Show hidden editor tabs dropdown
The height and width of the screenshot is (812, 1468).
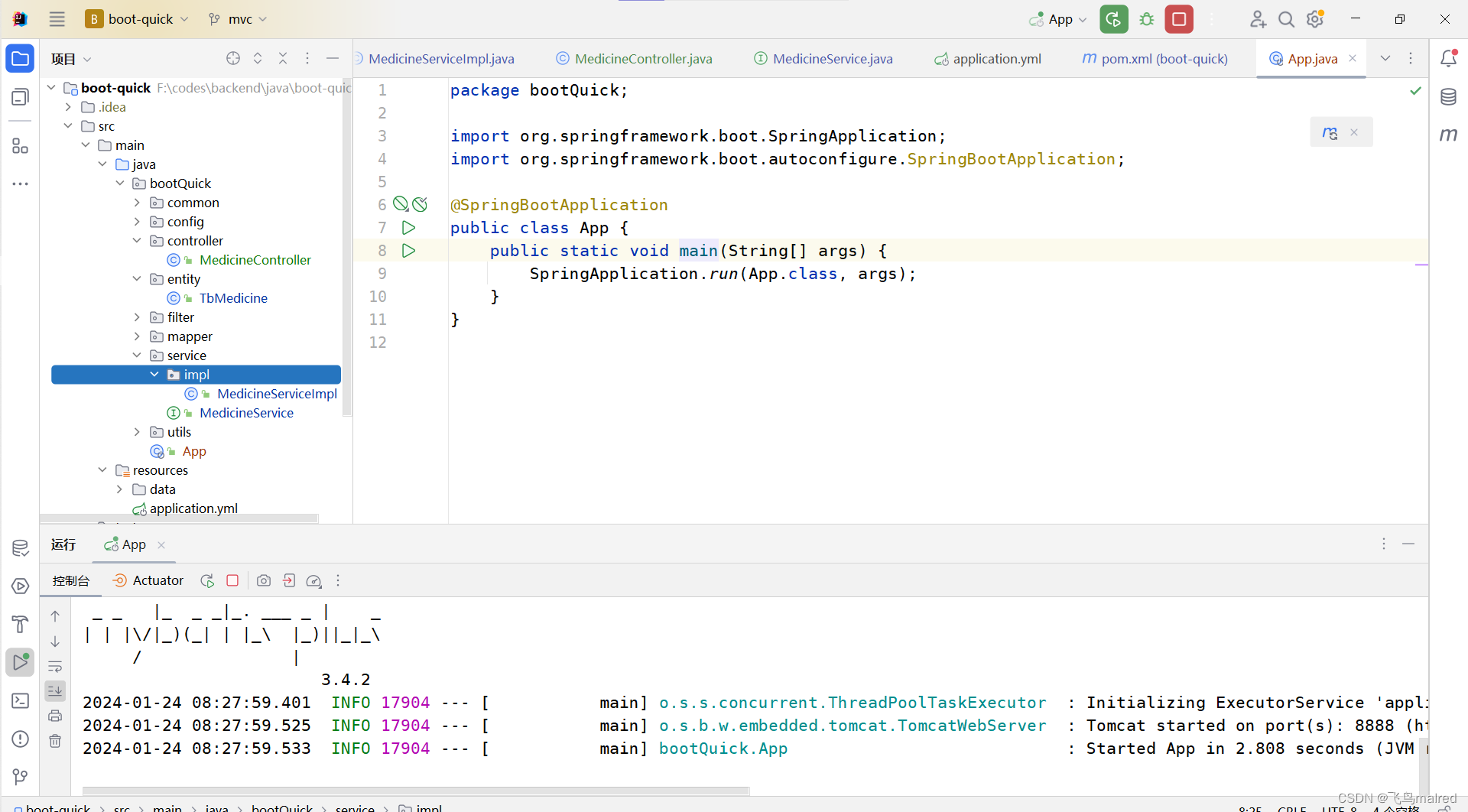click(1385, 58)
